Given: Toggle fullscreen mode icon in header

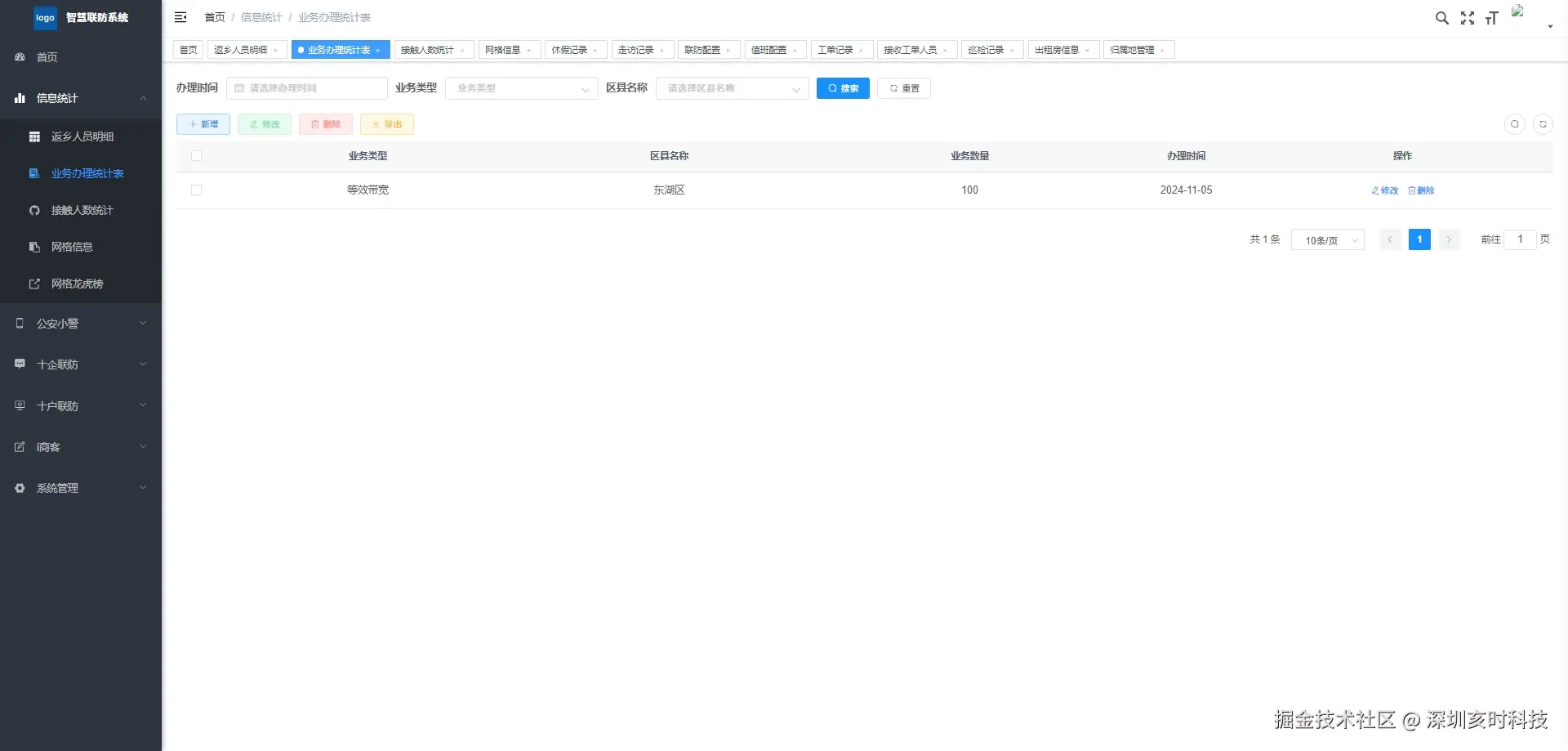Looking at the screenshot, I should point(1468,18).
